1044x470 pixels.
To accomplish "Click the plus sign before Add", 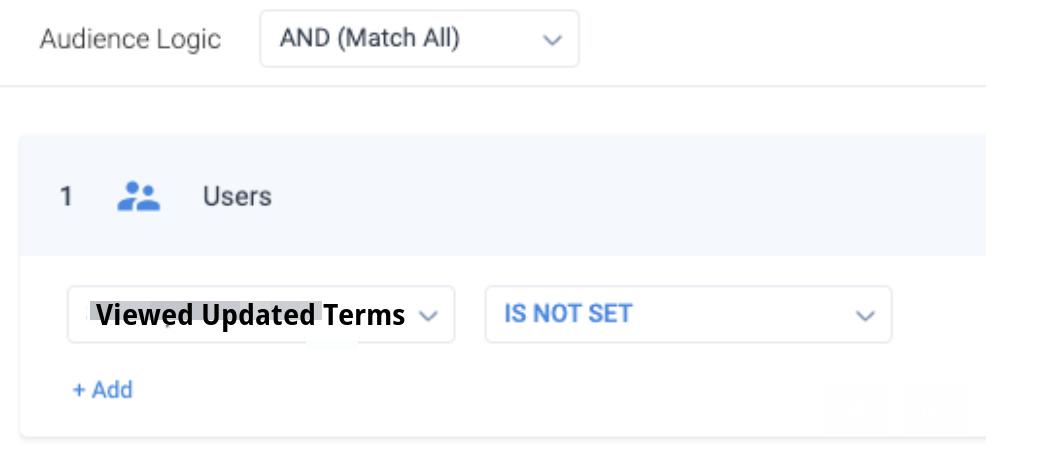I will (79, 390).
